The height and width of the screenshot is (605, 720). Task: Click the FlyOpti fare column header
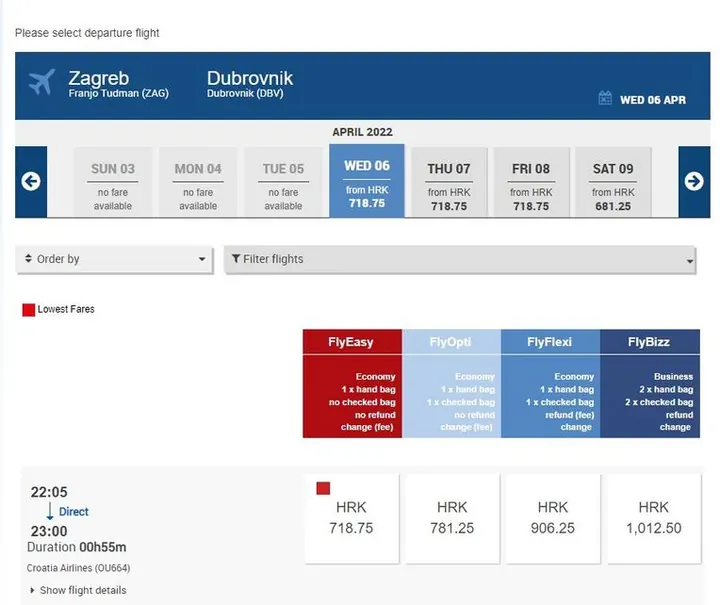point(451,342)
